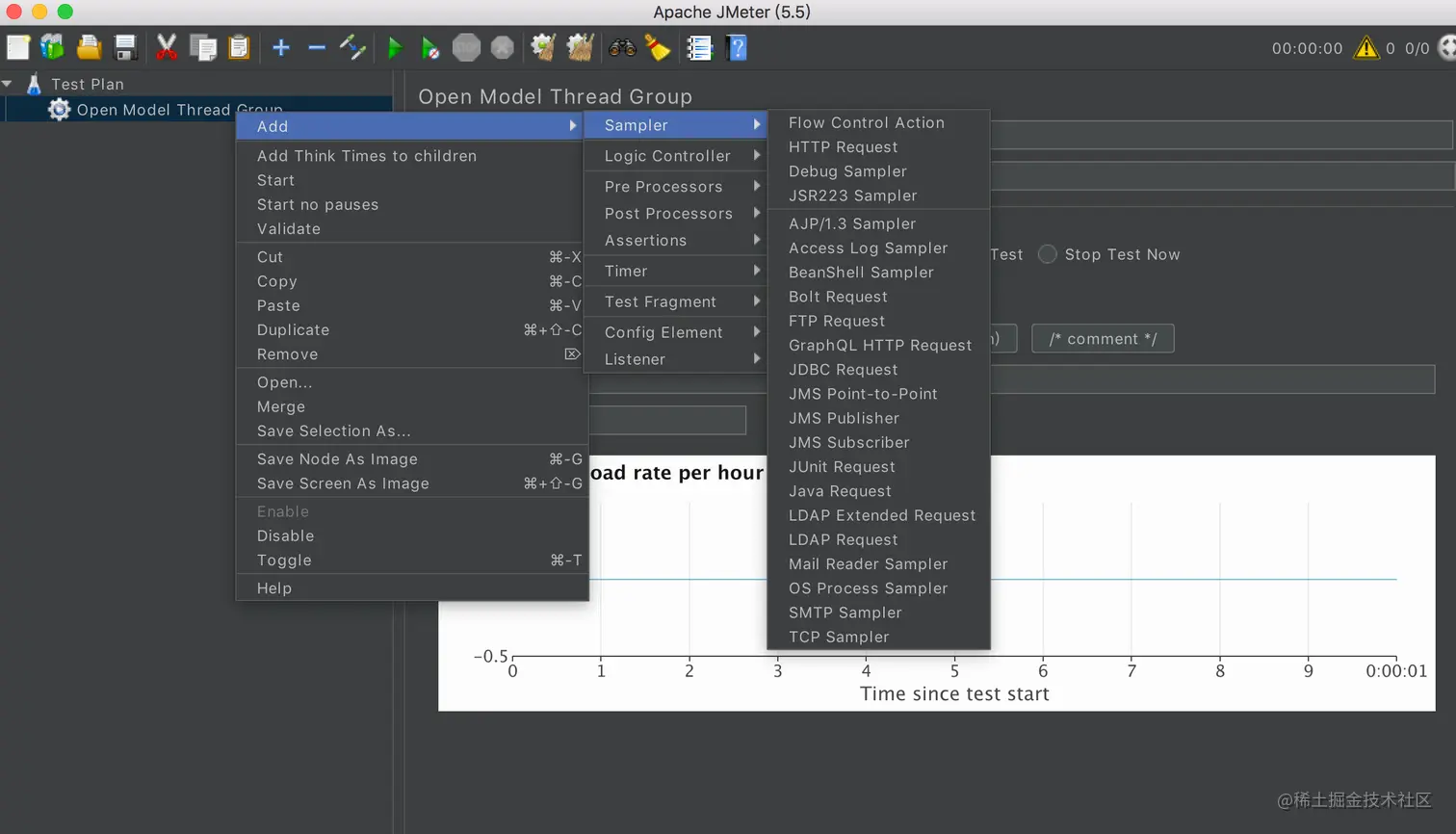Click Save Selection As... entry
The width and height of the screenshot is (1456, 834).
(412, 431)
